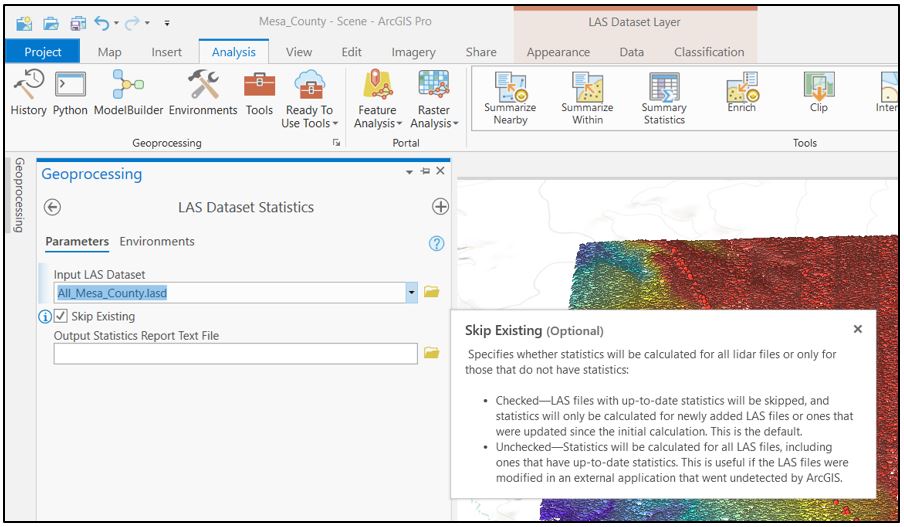This screenshot has width=904, height=527.
Task: Select the Clip tool
Action: point(819,92)
